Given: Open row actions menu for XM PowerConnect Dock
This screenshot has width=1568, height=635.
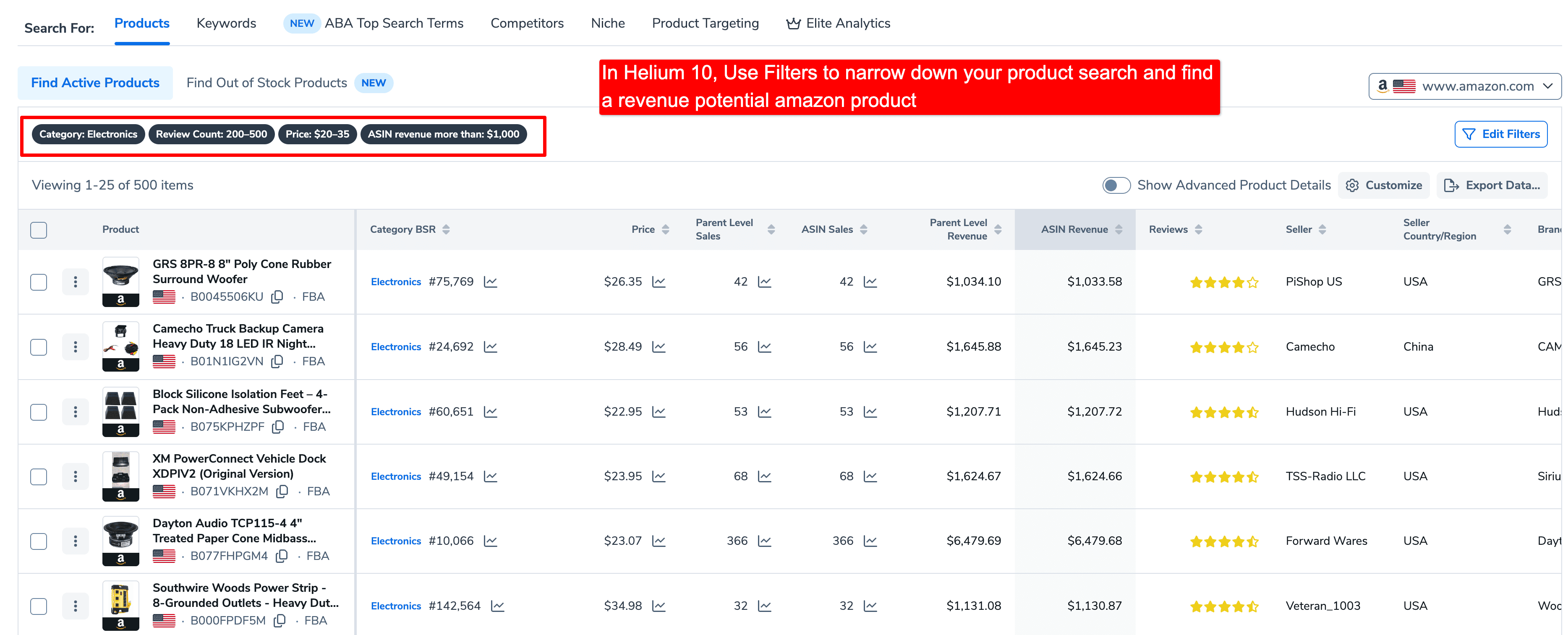Looking at the screenshot, I should click(x=76, y=476).
